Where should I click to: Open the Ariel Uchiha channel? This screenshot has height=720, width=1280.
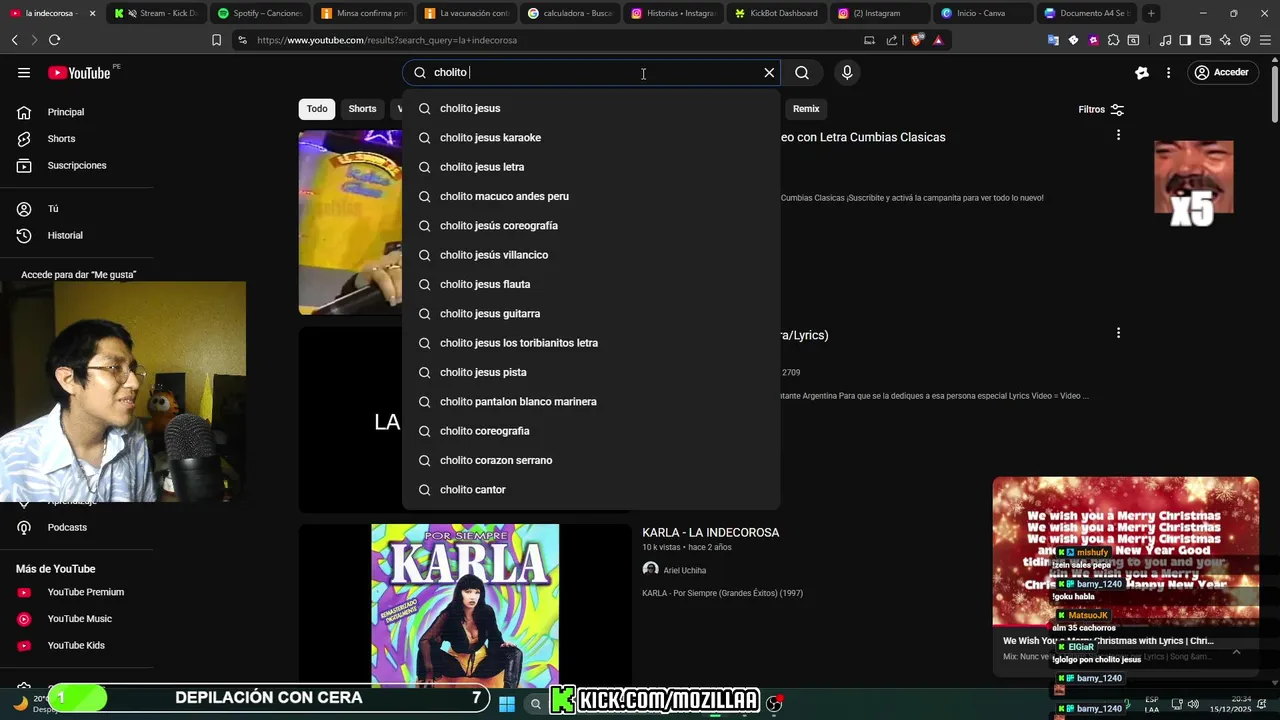pyautogui.click(x=685, y=571)
